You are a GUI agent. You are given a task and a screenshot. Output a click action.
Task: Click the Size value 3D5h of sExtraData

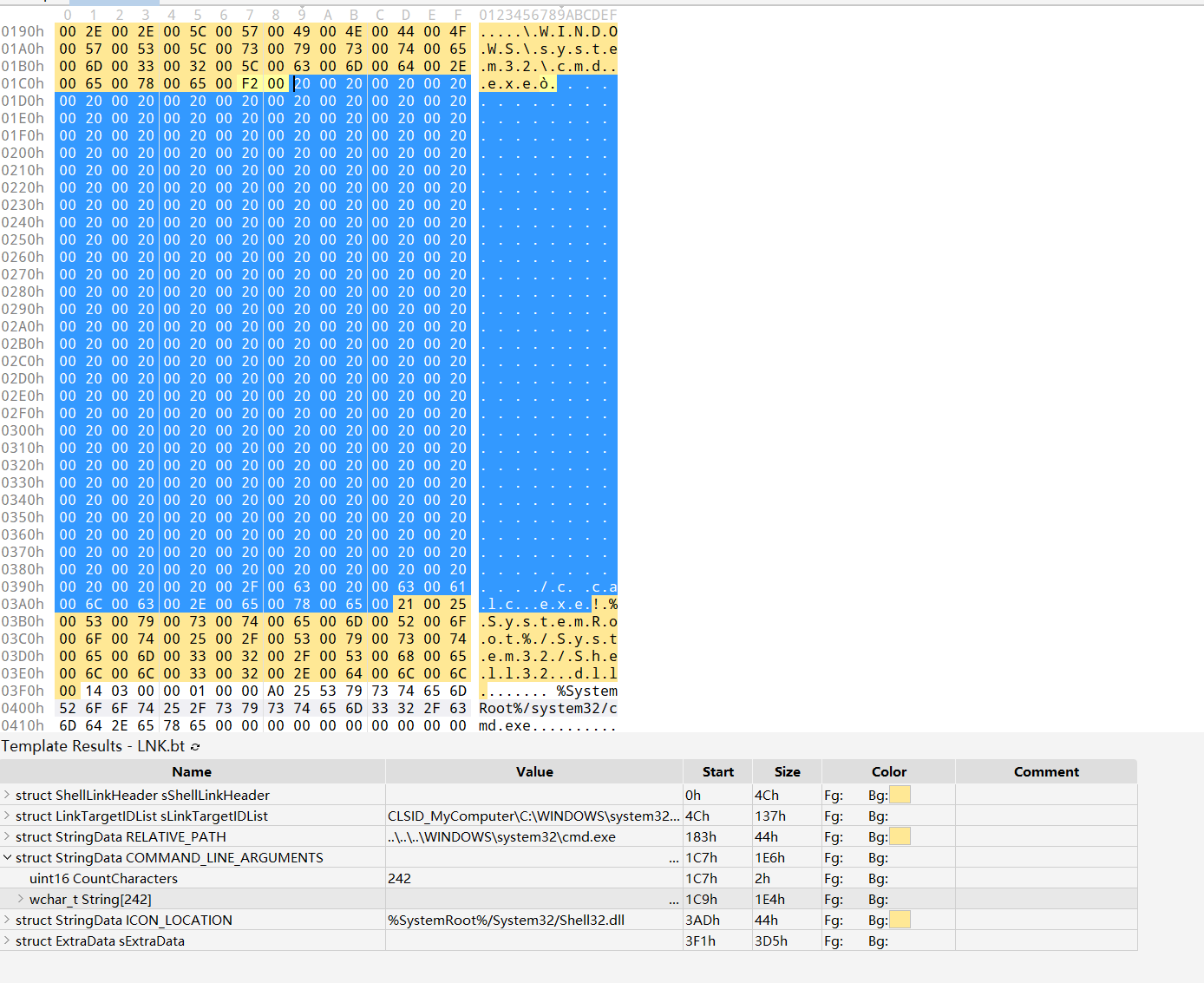[x=771, y=940]
